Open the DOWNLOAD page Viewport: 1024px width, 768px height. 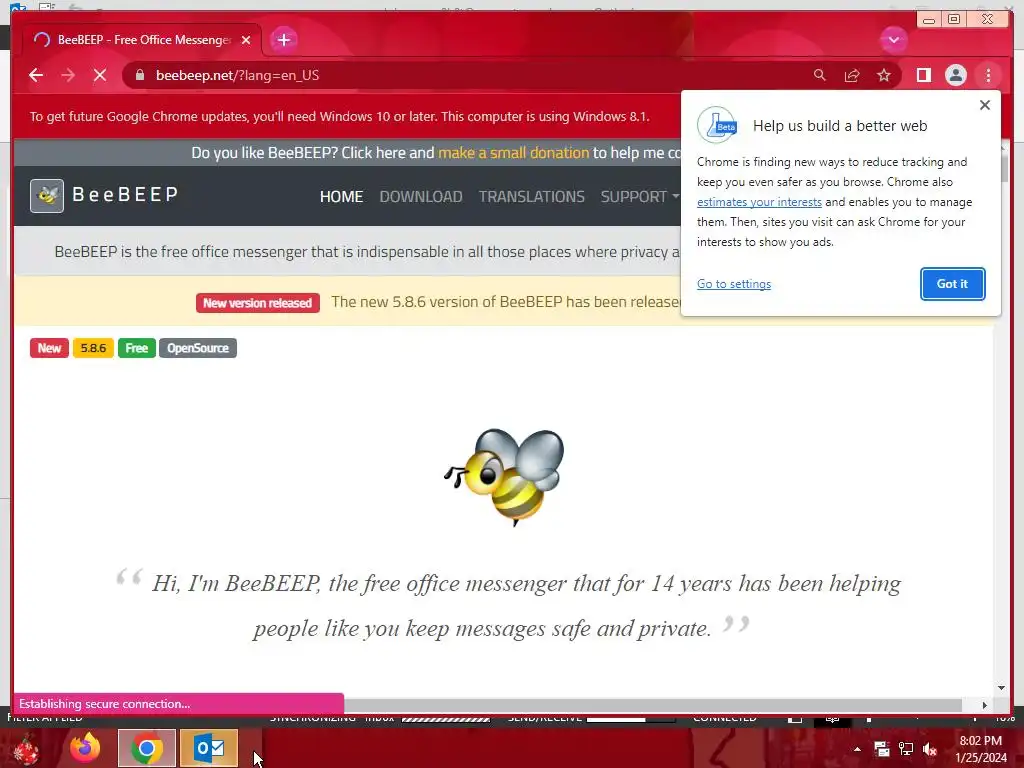click(x=421, y=197)
